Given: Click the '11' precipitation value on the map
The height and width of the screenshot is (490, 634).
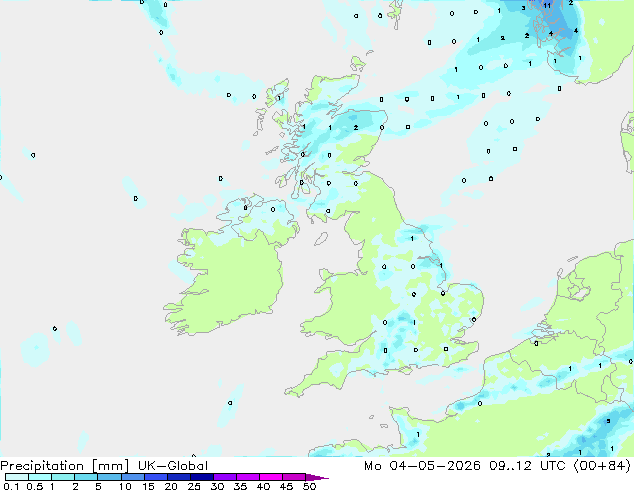Looking at the screenshot, I should click(547, 6).
